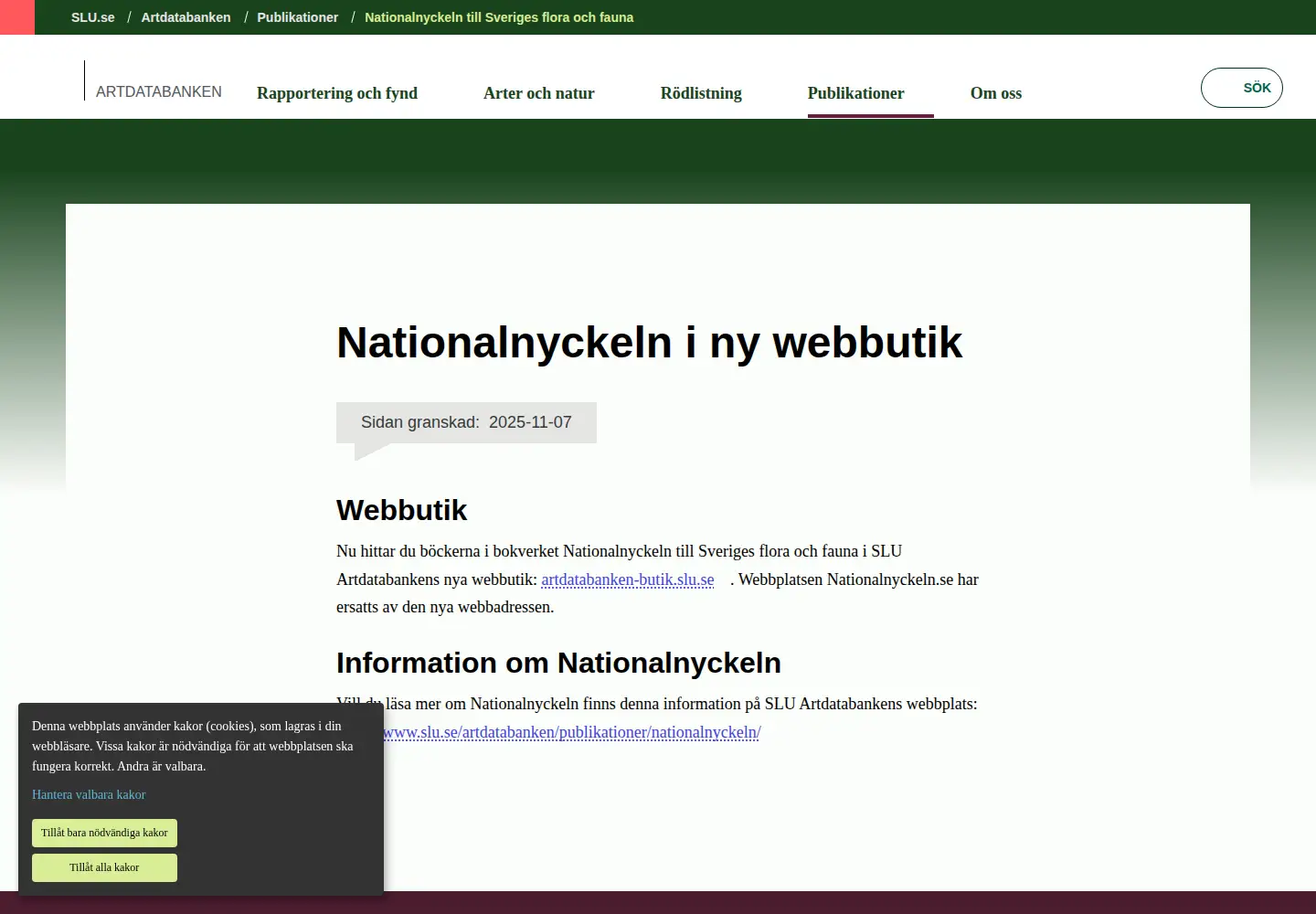The image size is (1316, 914).
Task: Click the heading "Nationalnyckeln i ny webbutik"
Action: tap(649, 343)
